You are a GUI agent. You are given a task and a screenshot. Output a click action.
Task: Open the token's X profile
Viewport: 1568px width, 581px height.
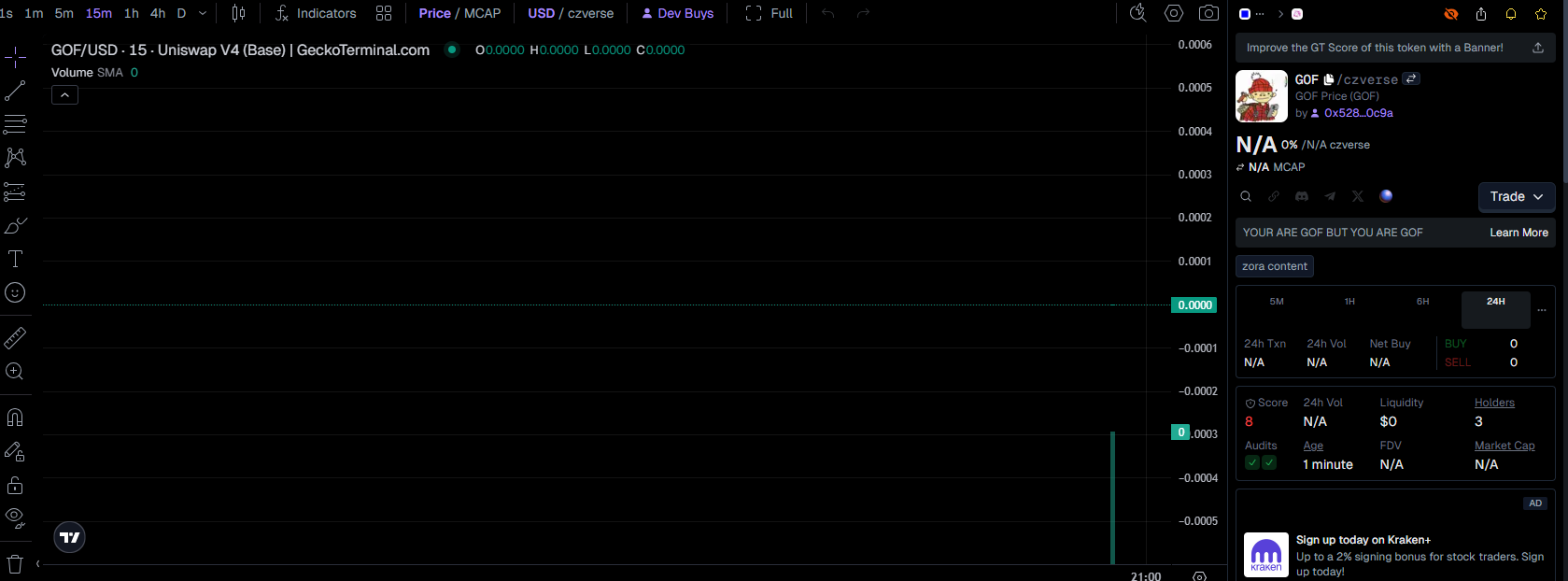coord(1358,196)
